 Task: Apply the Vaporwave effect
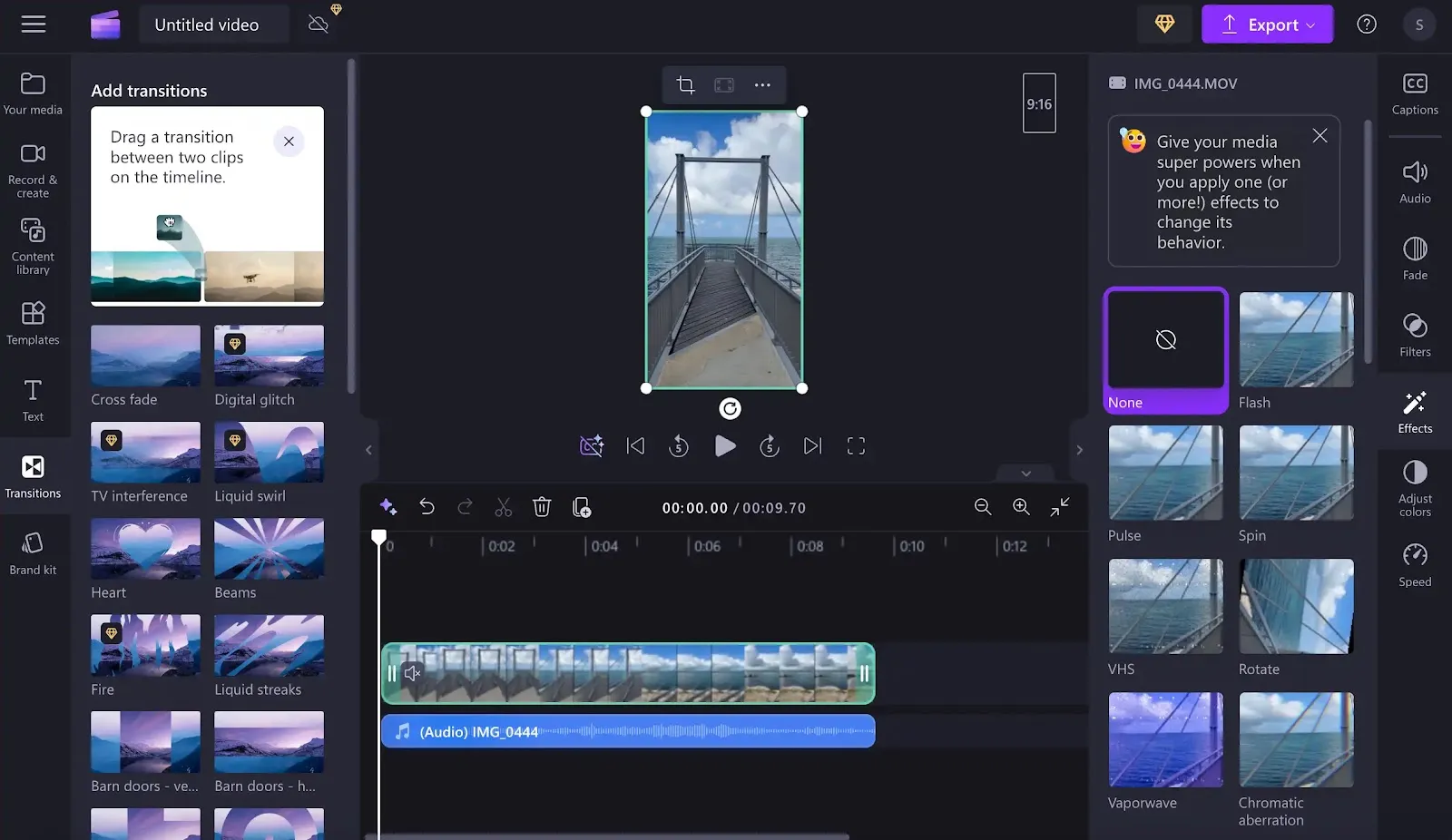(x=1165, y=752)
